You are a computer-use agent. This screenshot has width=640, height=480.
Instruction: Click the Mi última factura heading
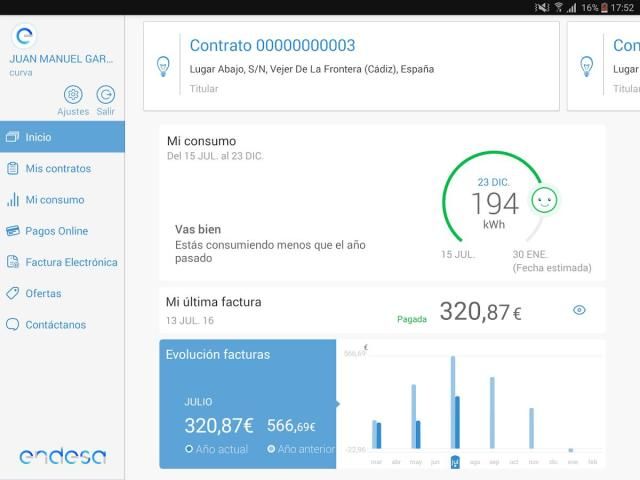(x=213, y=301)
